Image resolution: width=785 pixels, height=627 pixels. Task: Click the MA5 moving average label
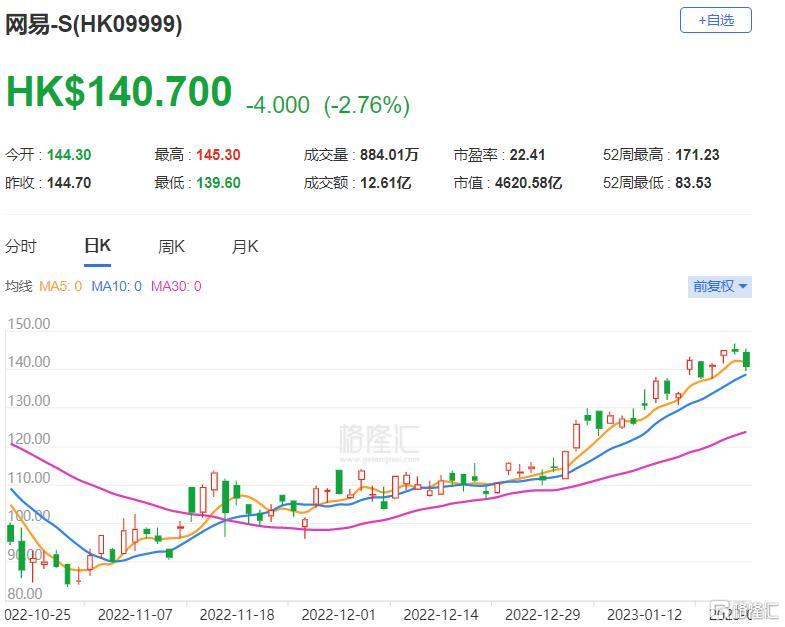tap(61, 286)
